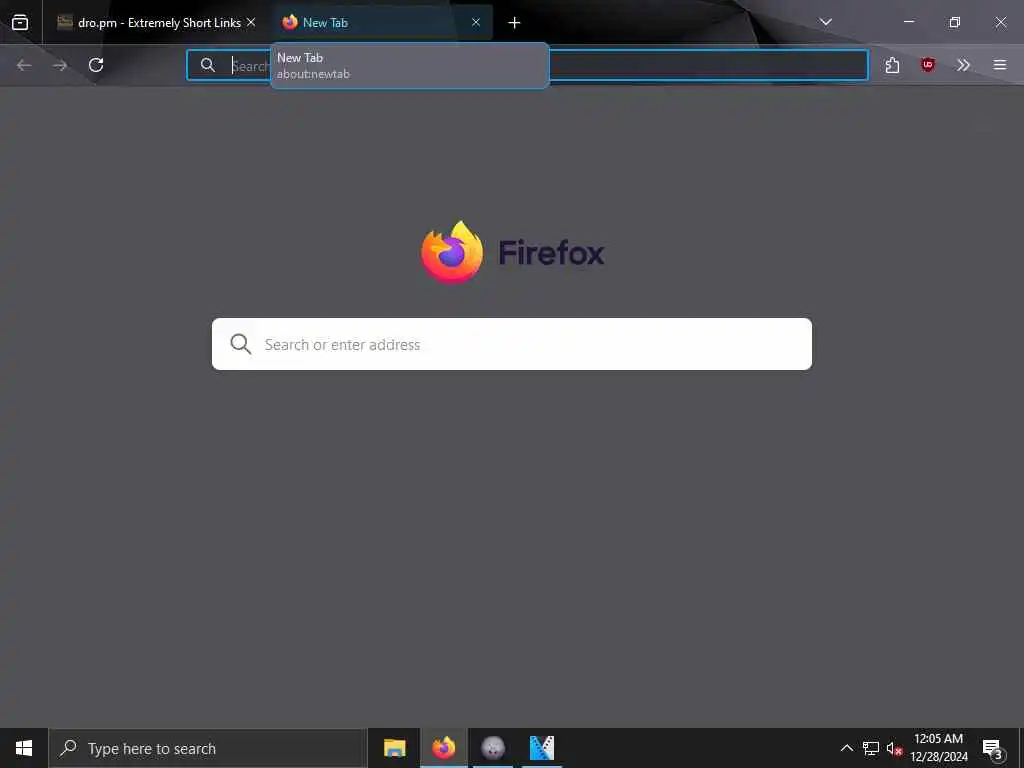Select the Firefox taskbar icon
The height and width of the screenshot is (768, 1024).
click(x=443, y=748)
